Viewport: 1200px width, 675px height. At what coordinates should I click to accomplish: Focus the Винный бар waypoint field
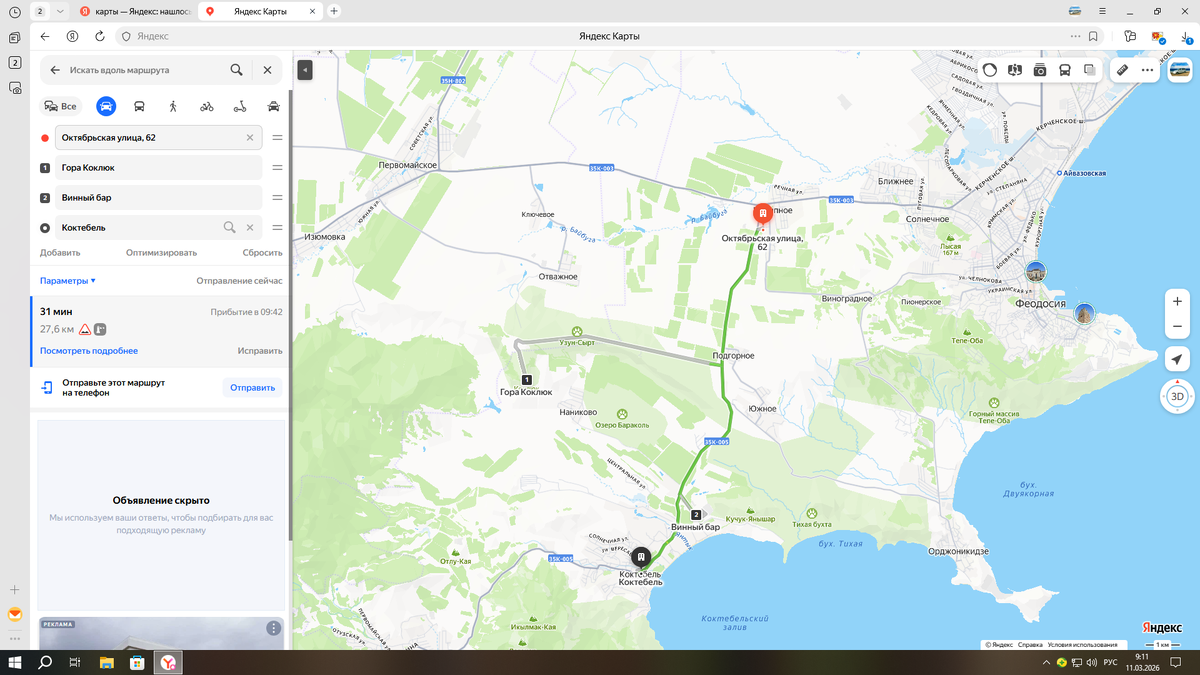tap(159, 198)
